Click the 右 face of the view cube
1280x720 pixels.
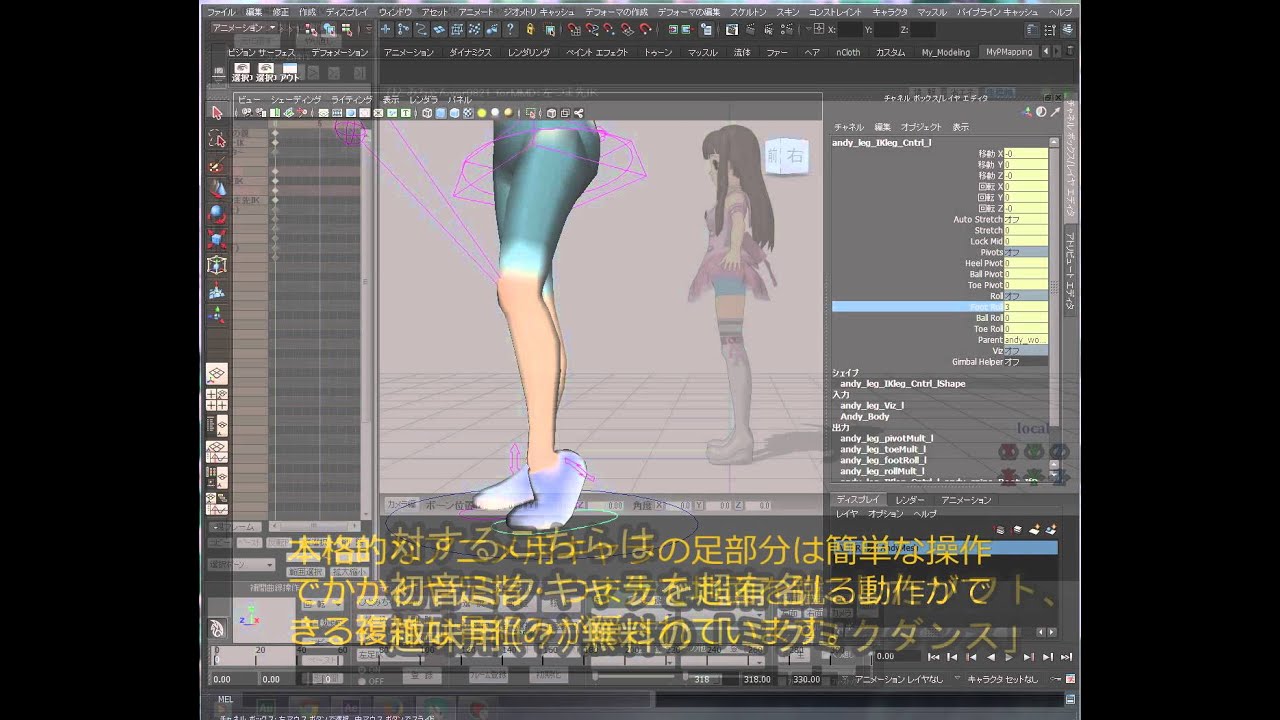[x=795, y=155]
